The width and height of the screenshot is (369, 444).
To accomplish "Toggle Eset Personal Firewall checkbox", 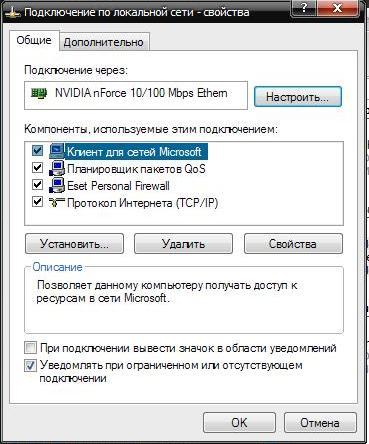I will 37,185.
